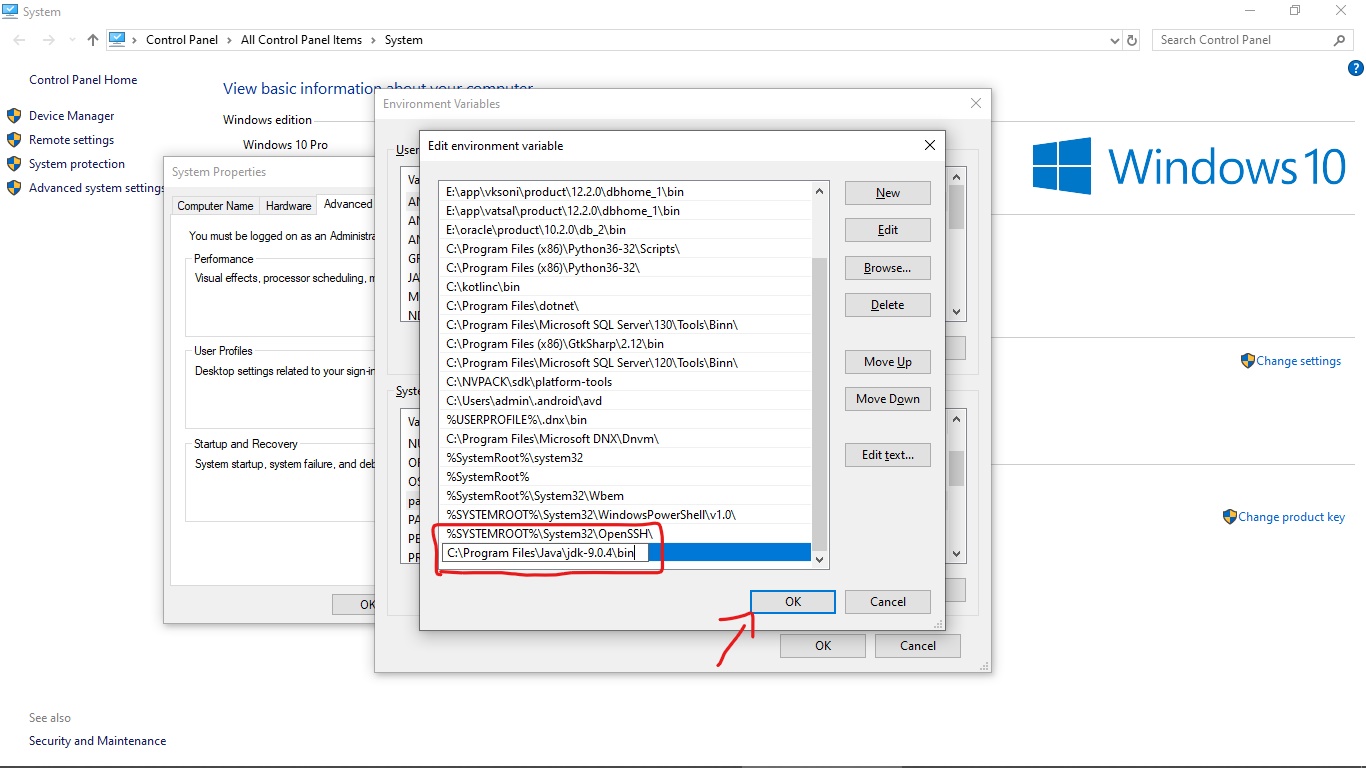Click the Remote settings shield icon
This screenshot has height=768, width=1366.
14,140
